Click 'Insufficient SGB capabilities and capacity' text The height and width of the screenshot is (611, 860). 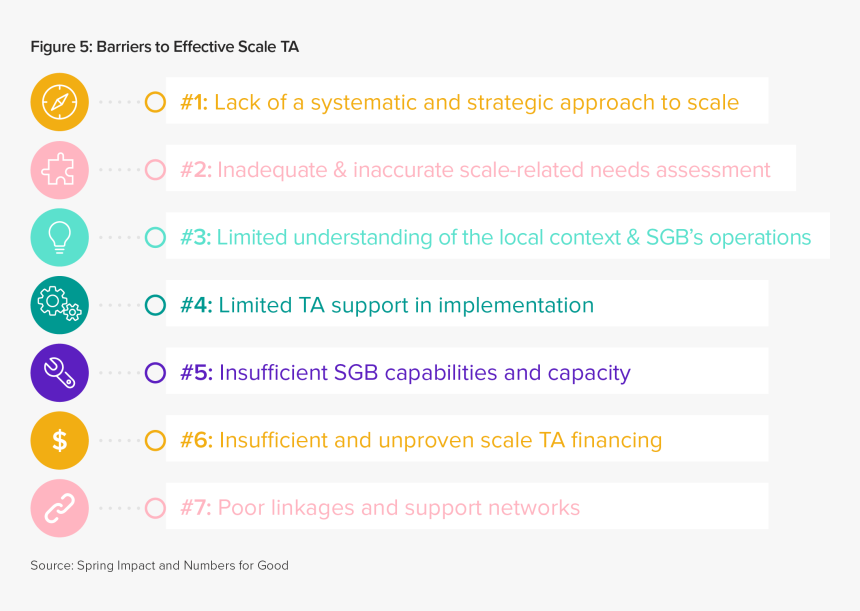tap(425, 373)
